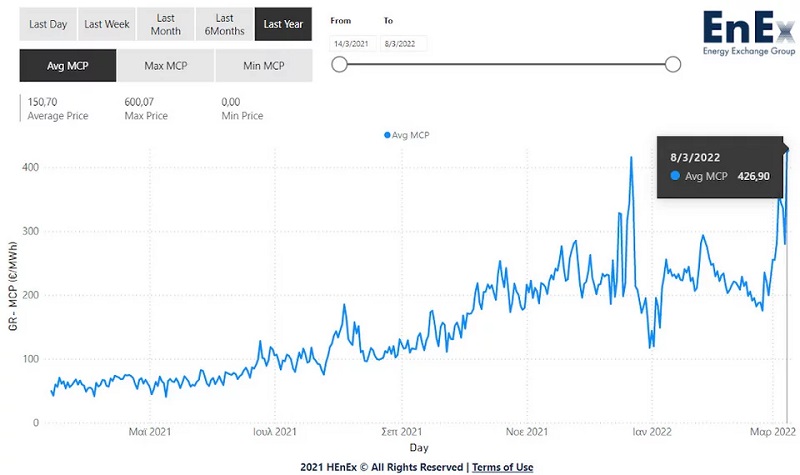This screenshot has height=475, width=800.
Task: Switch to the Min MCP view
Action: [264, 65]
